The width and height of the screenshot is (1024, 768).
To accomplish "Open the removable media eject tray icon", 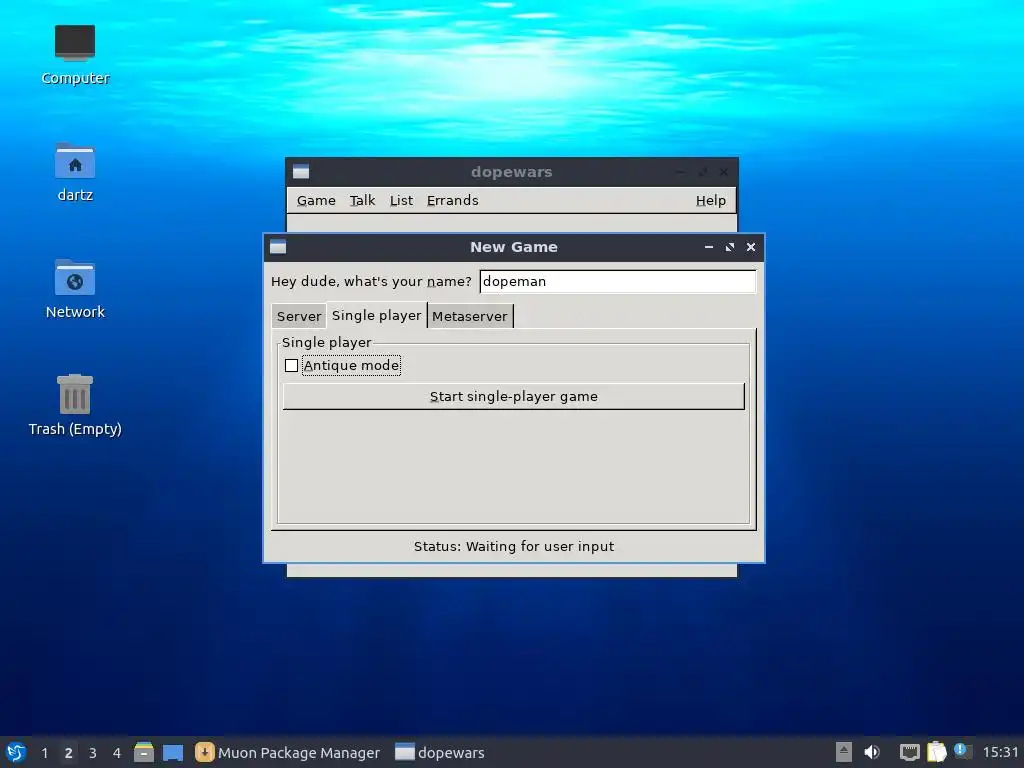I will pos(844,752).
